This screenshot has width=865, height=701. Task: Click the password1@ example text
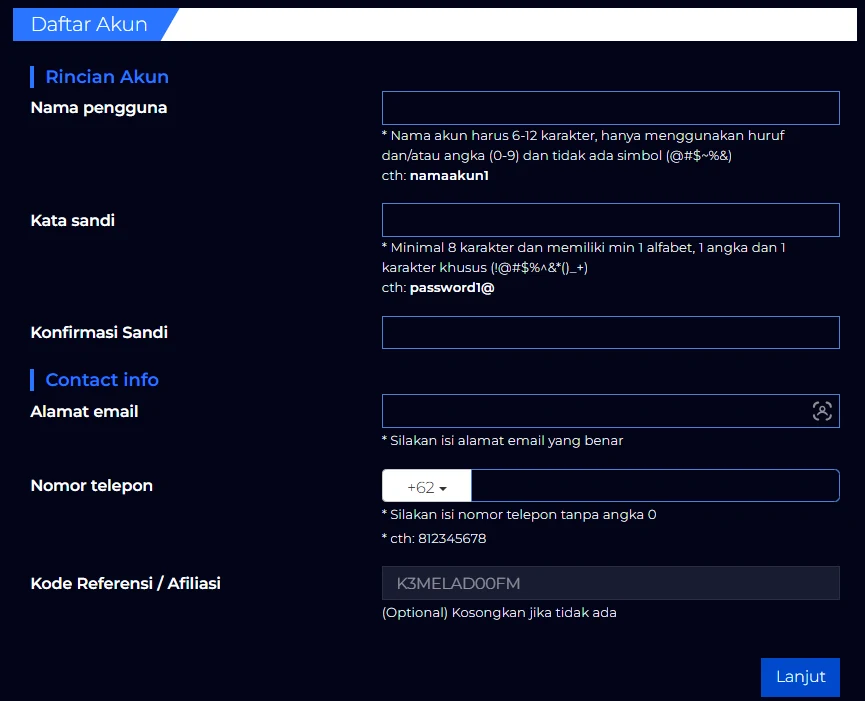[x=452, y=287]
